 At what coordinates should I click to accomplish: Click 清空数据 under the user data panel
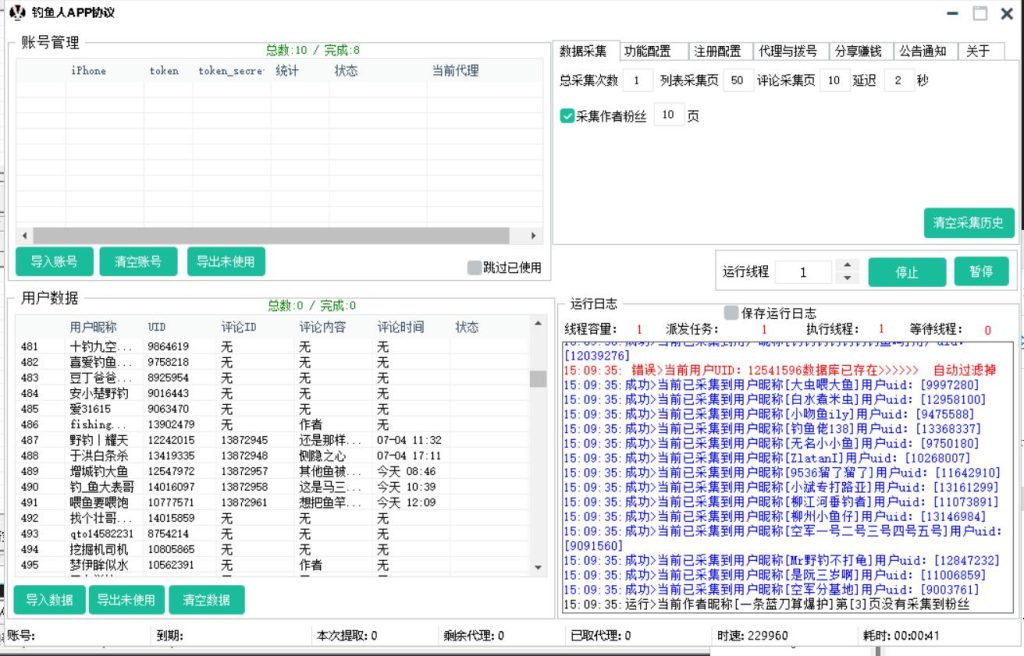click(206, 600)
